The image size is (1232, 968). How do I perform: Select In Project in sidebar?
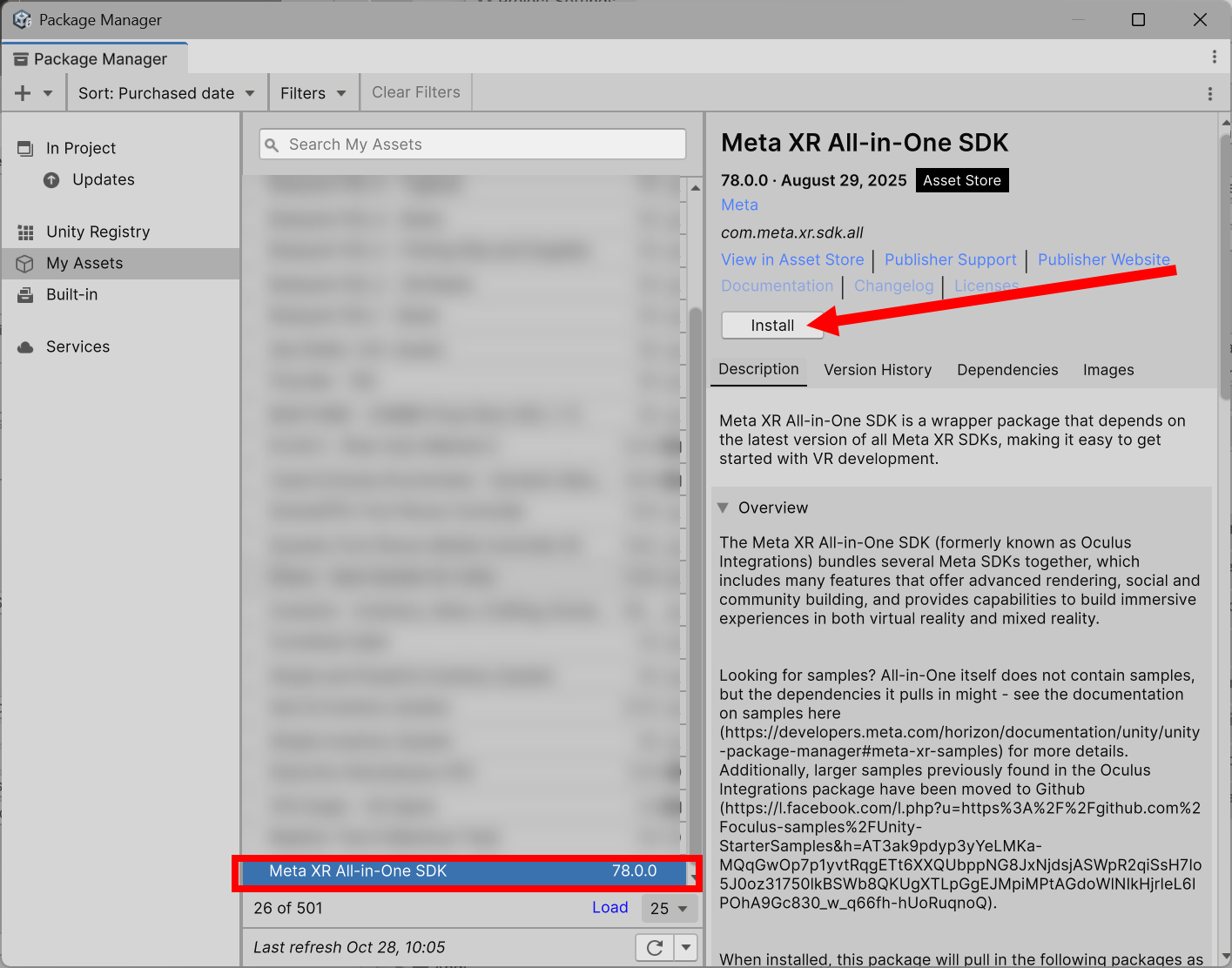click(120, 148)
